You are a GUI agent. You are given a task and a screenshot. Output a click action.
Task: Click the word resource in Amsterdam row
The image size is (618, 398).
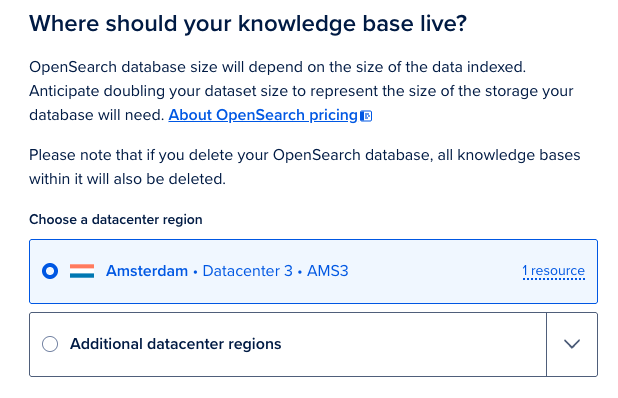click(558, 271)
